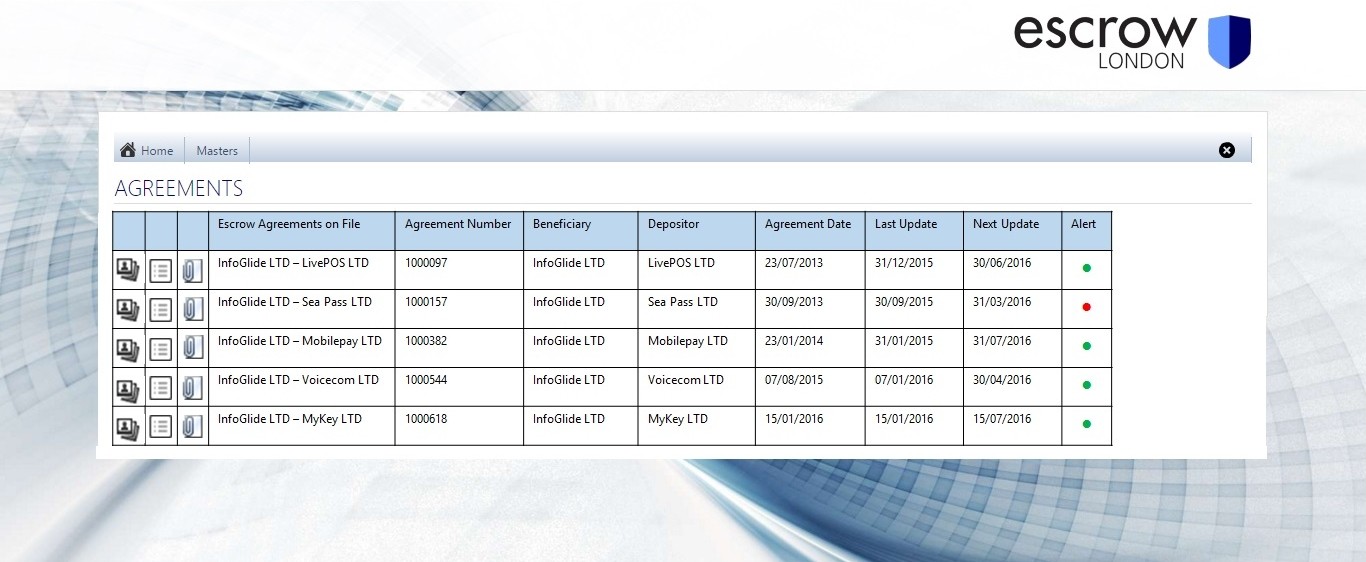
Task: Click last update date 31/01/2015
Action: [x=904, y=341]
